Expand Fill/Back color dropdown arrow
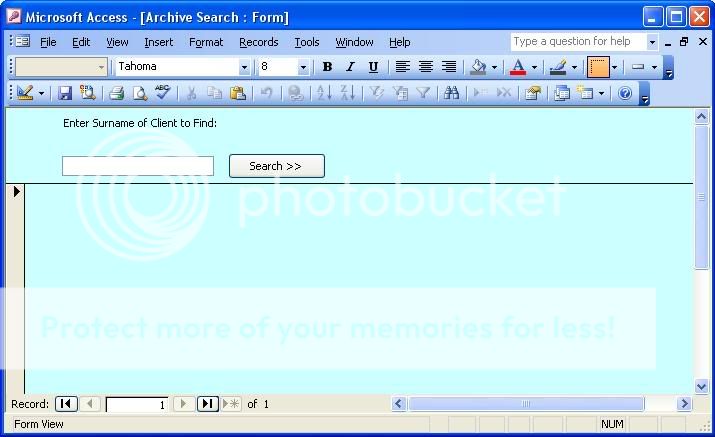Viewport: 715px width, 437px height. click(494, 68)
